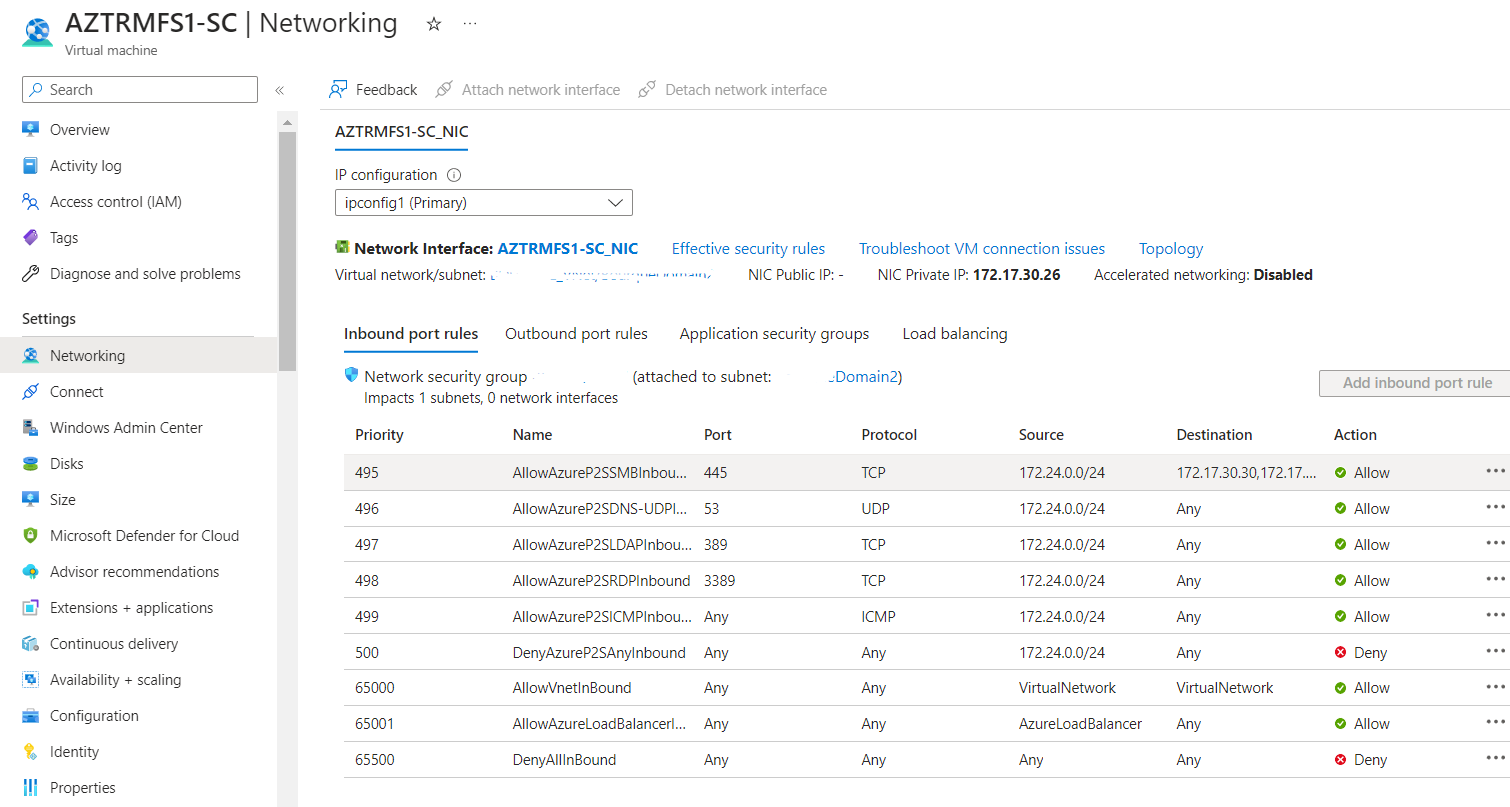Click inside the sidebar Search field
Image resolution: width=1510 pixels, height=807 pixels.
pos(140,90)
